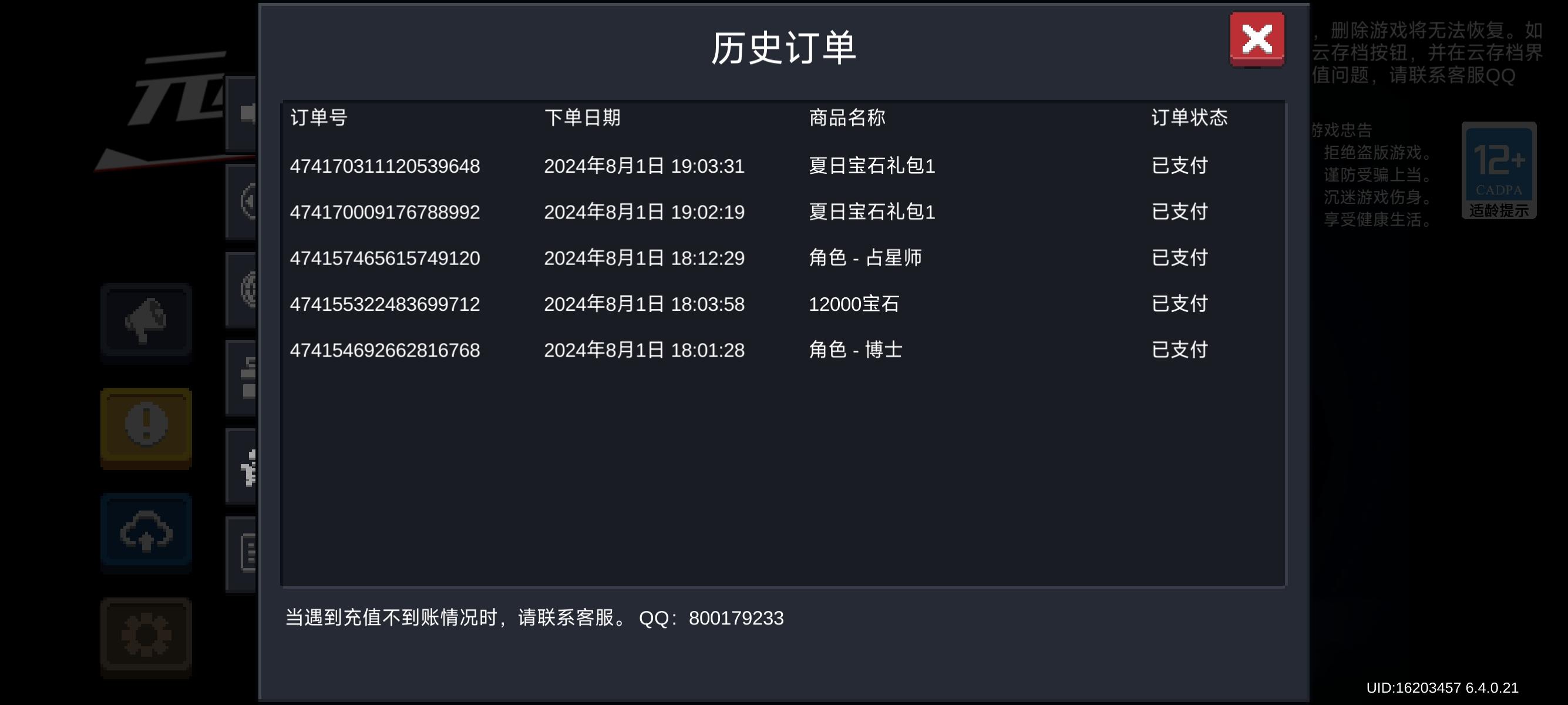Click the yellow exclamation mark icon
1568x705 pixels.
coord(146,426)
